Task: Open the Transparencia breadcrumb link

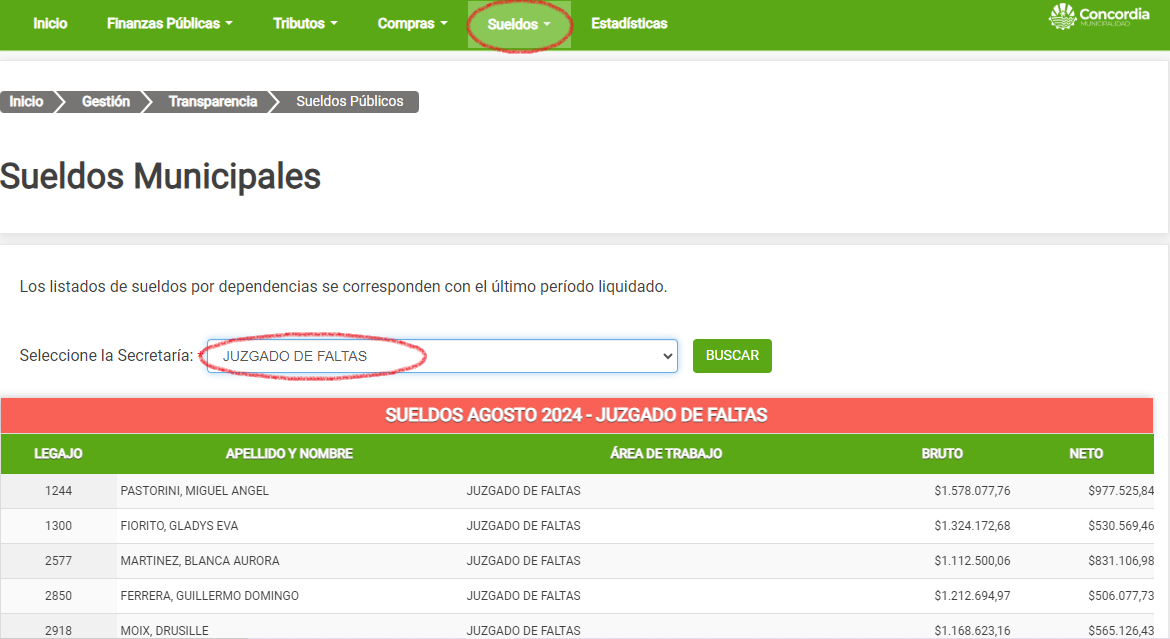Action: pos(212,102)
